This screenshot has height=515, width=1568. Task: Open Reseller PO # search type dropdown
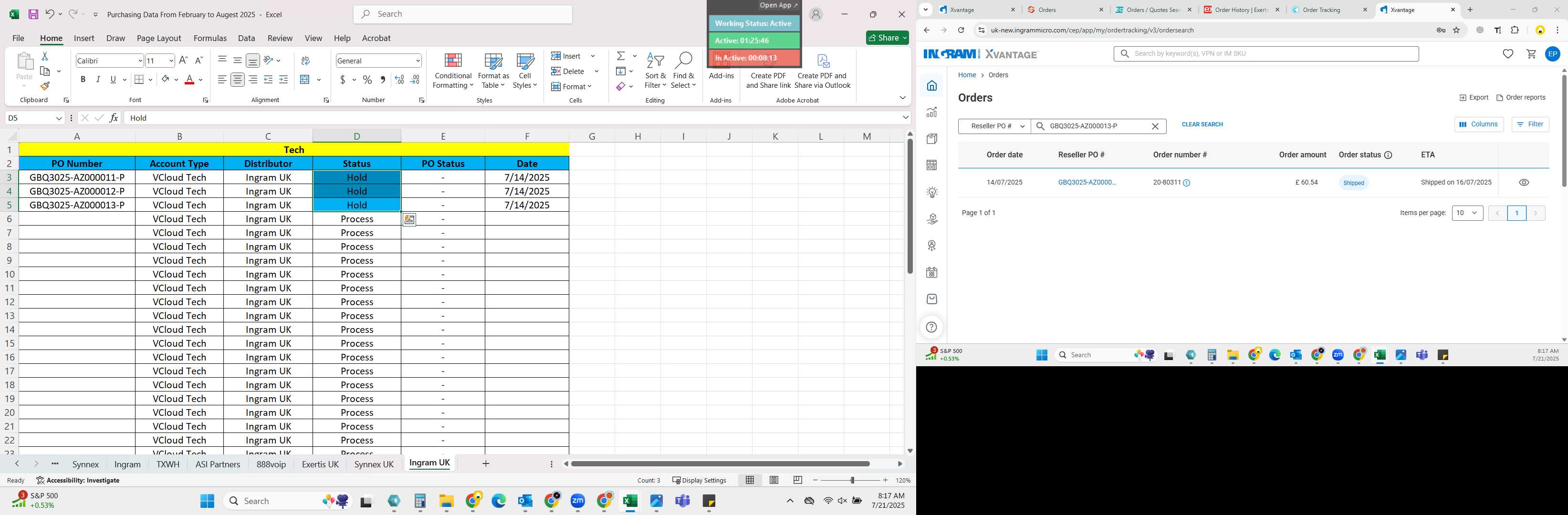pos(994,126)
